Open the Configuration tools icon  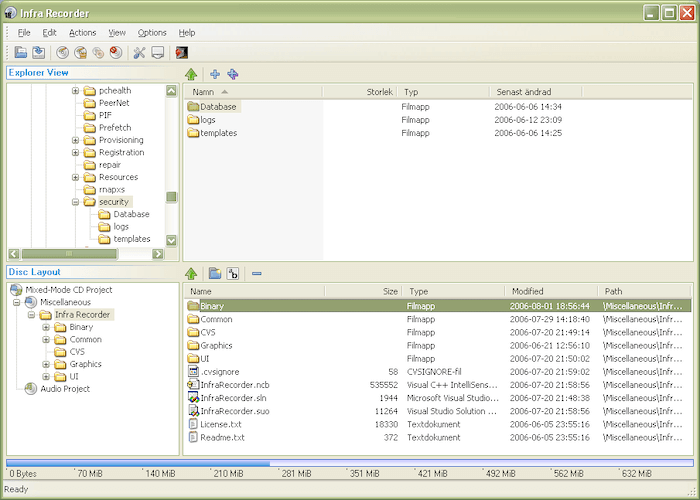tap(139, 52)
